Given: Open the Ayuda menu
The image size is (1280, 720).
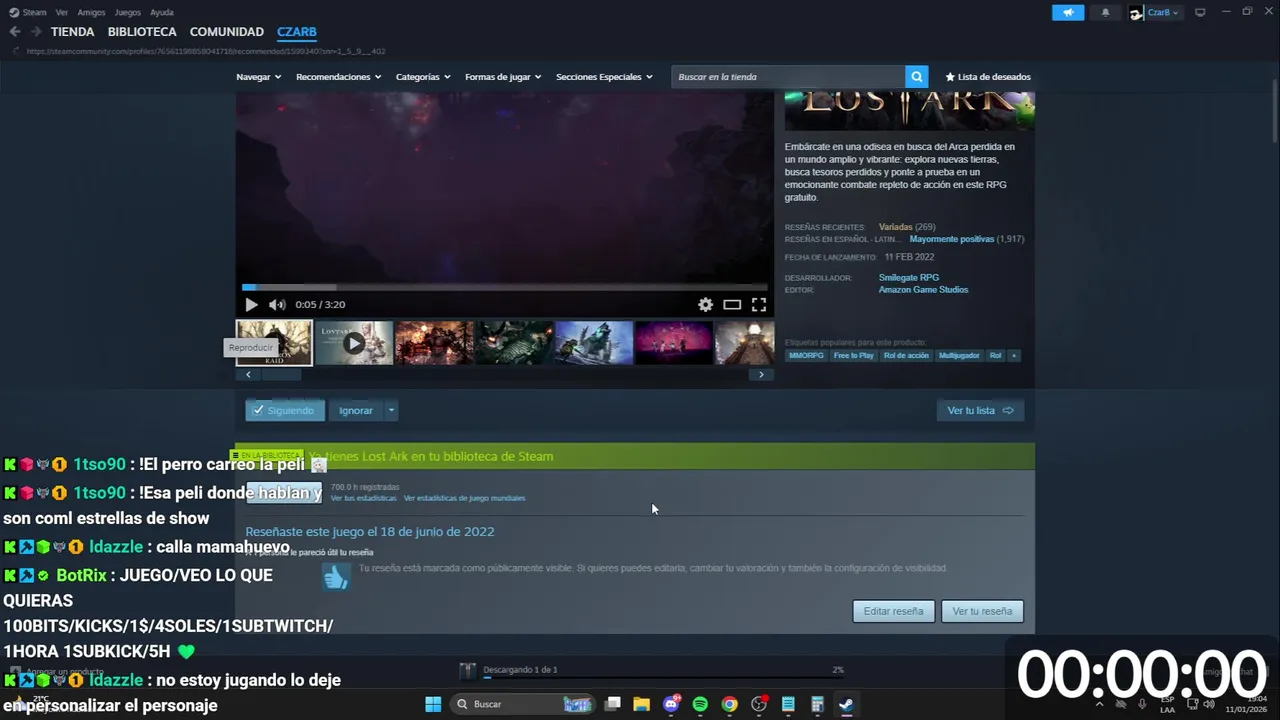Looking at the screenshot, I should tap(162, 12).
